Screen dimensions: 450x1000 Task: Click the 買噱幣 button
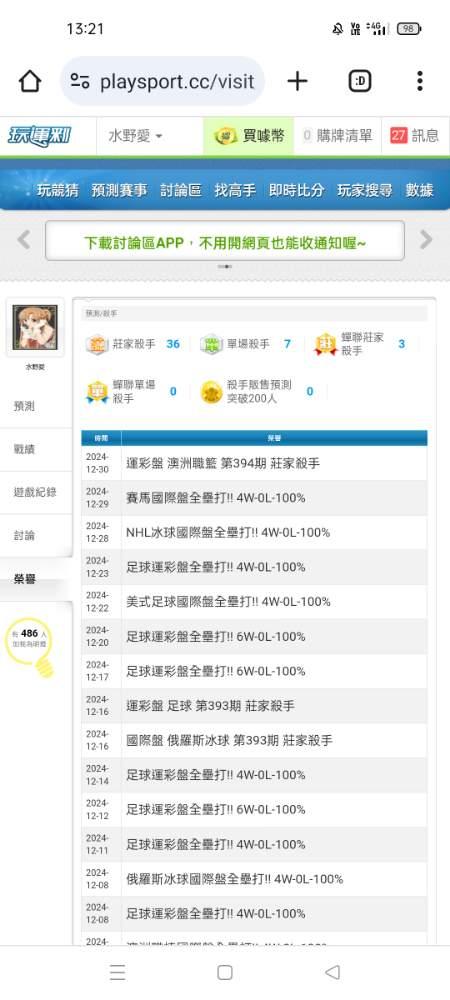(249, 136)
